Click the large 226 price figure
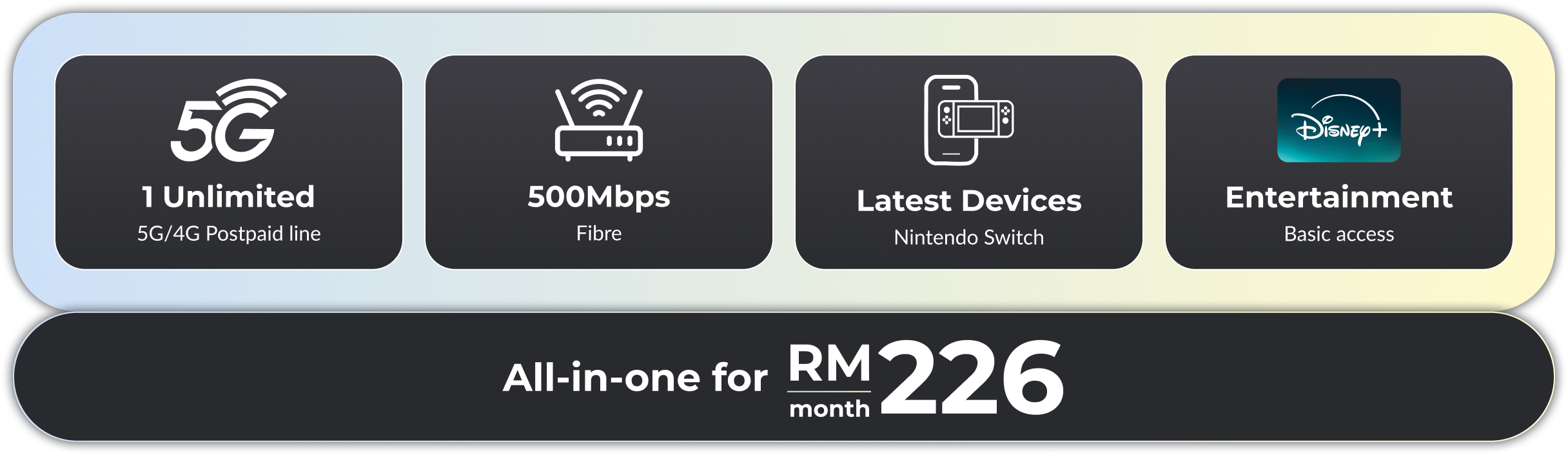Screen dimensions: 1568x455 point(972,378)
